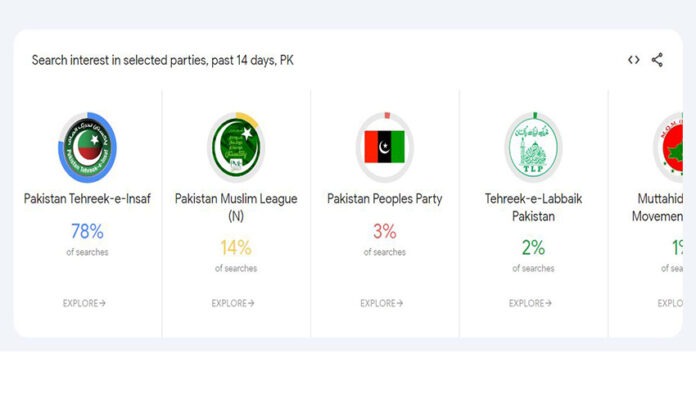Viewport: 696px width, 409px height.
Task: Open Explore link under Pakistan Muslim League (N)
Action: click(233, 303)
